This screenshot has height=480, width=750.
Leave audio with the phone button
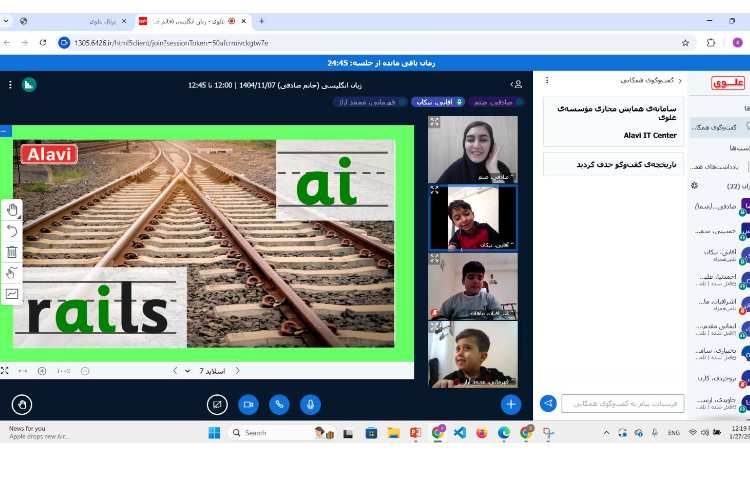coord(279,404)
